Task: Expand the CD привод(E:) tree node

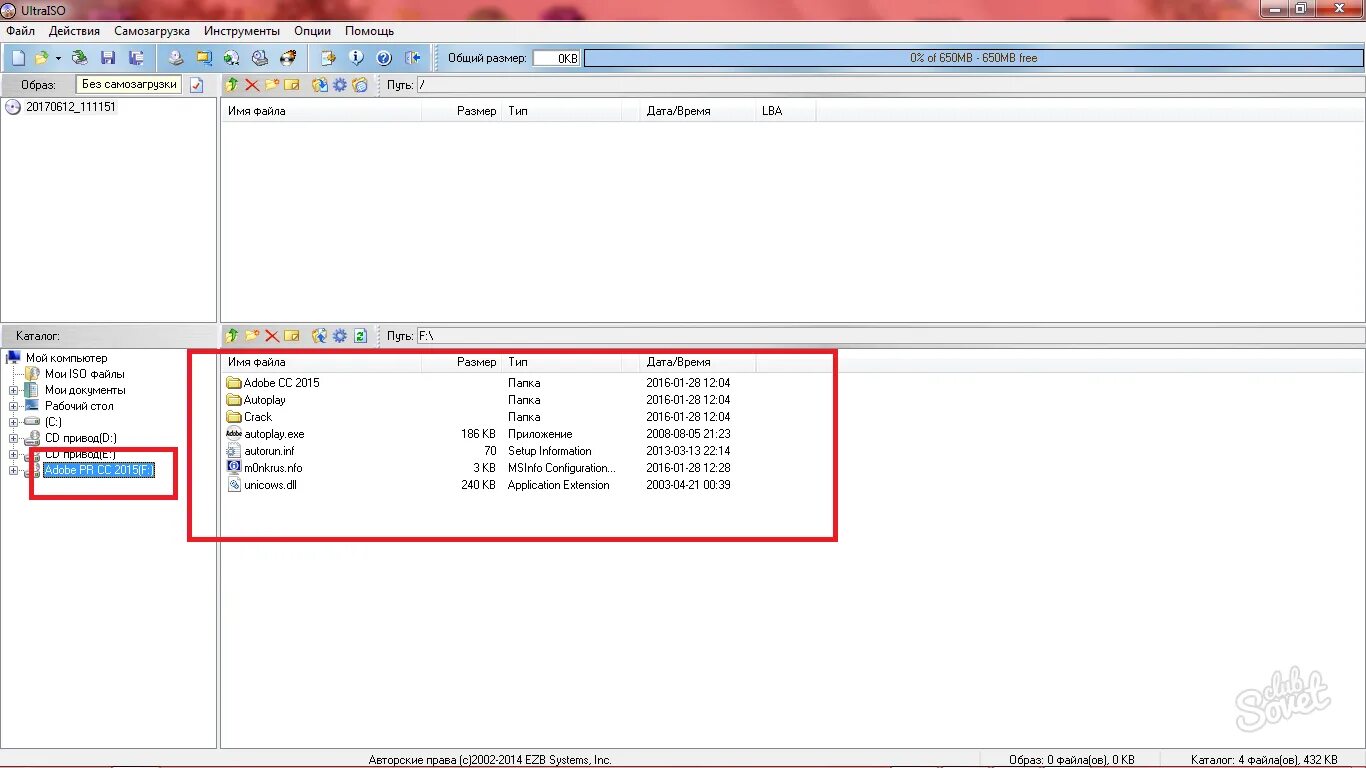Action: pyautogui.click(x=14, y=454)
